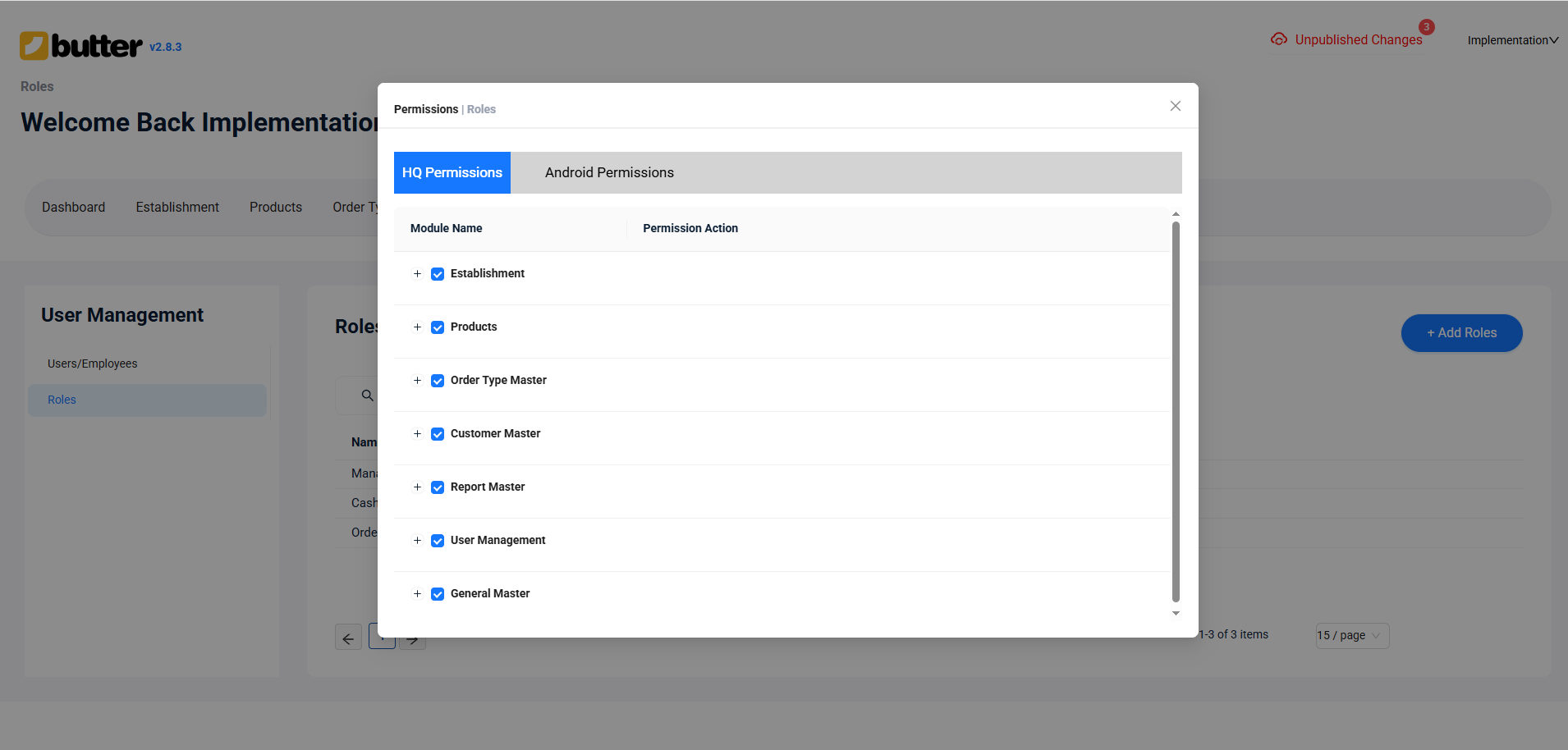1568x750 pixels.
Task: Click the v2.8.3 version label
Action: (165, 48)
